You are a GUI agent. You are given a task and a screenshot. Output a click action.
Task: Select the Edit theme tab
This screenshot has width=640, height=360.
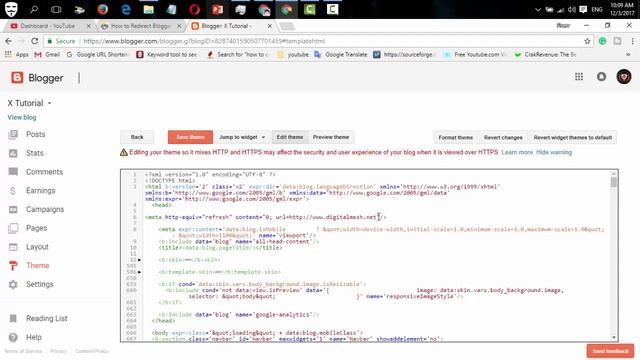(290, 137)
